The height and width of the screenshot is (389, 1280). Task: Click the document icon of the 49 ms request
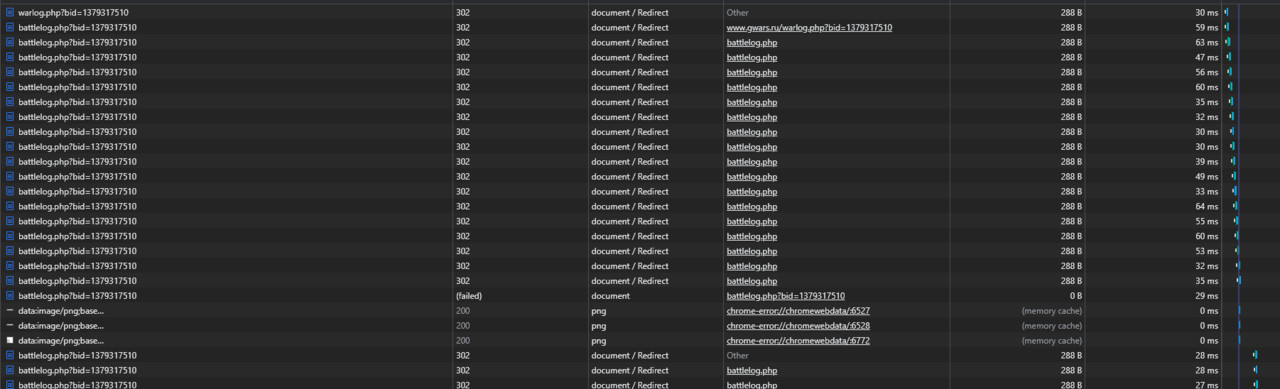coord(10,177)
